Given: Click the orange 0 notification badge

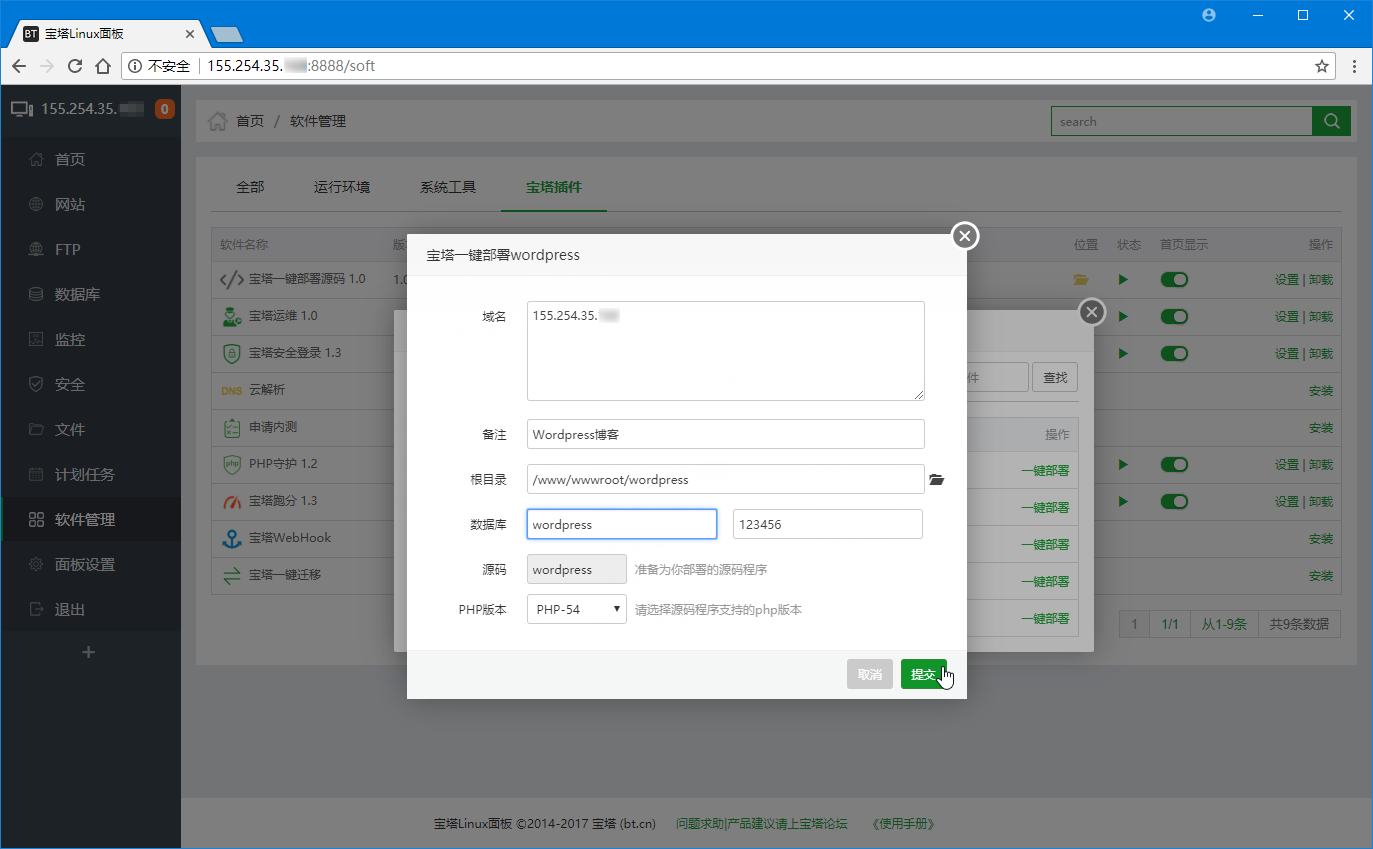Looking at the screenshot, I should coord(165,109).
